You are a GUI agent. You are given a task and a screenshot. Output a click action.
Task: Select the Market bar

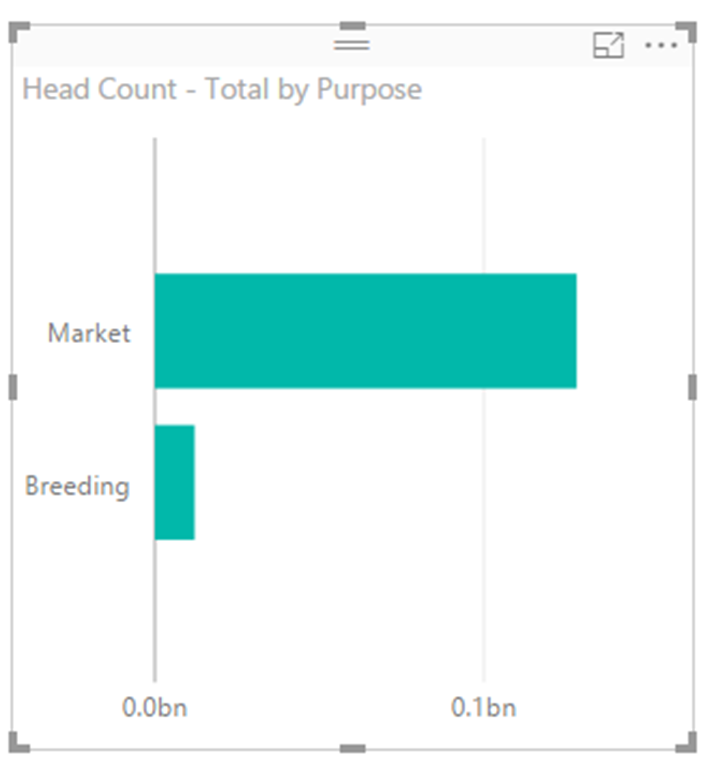click(365, 331)
